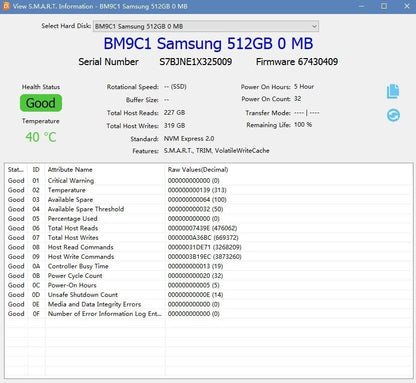Select the Temperature attribute row in table
Viewport: 416px width, 383px height.
tap(209, 190)
